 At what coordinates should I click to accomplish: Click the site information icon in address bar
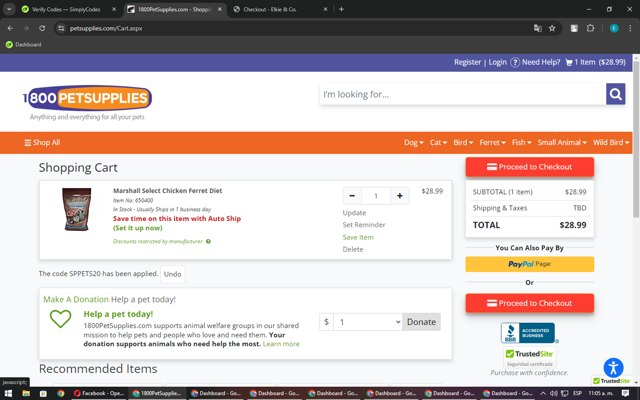61,28
